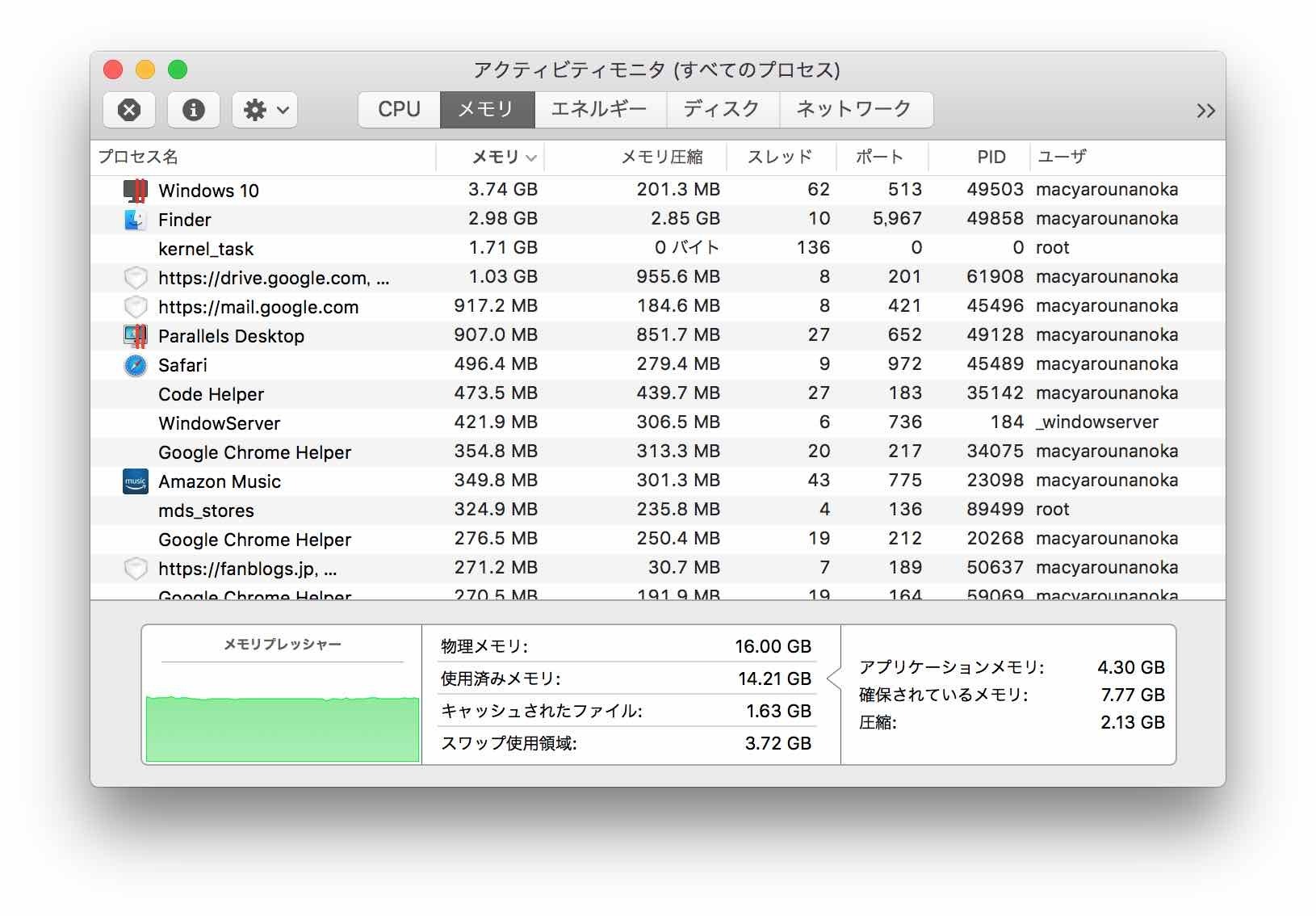Screen dimensions: 1316x916
Task: Click the Parallels Desktop process icon
Action: point(136,336)
